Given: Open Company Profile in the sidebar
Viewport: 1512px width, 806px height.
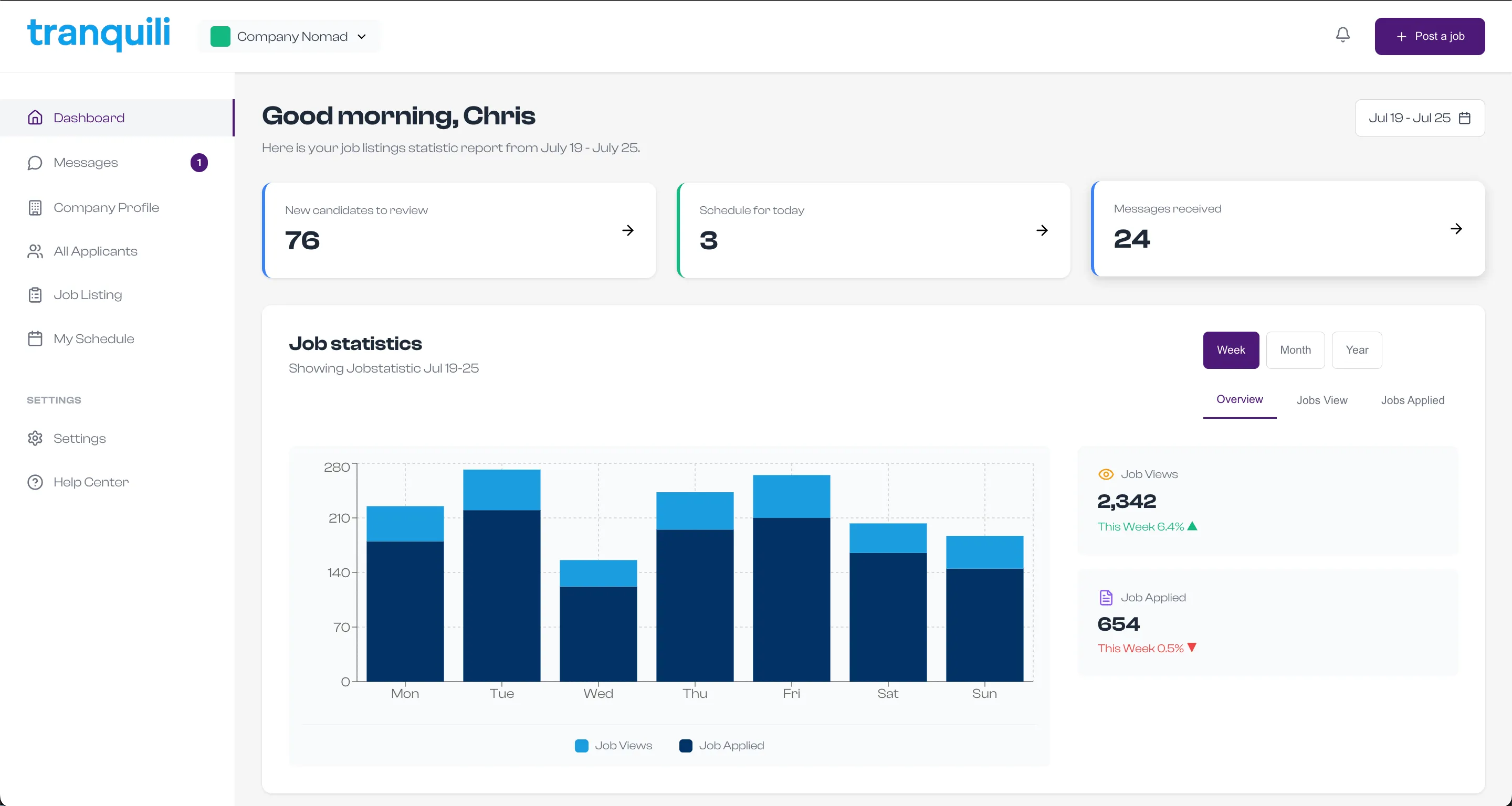Looking at the screenshot, I should point(117,208).
